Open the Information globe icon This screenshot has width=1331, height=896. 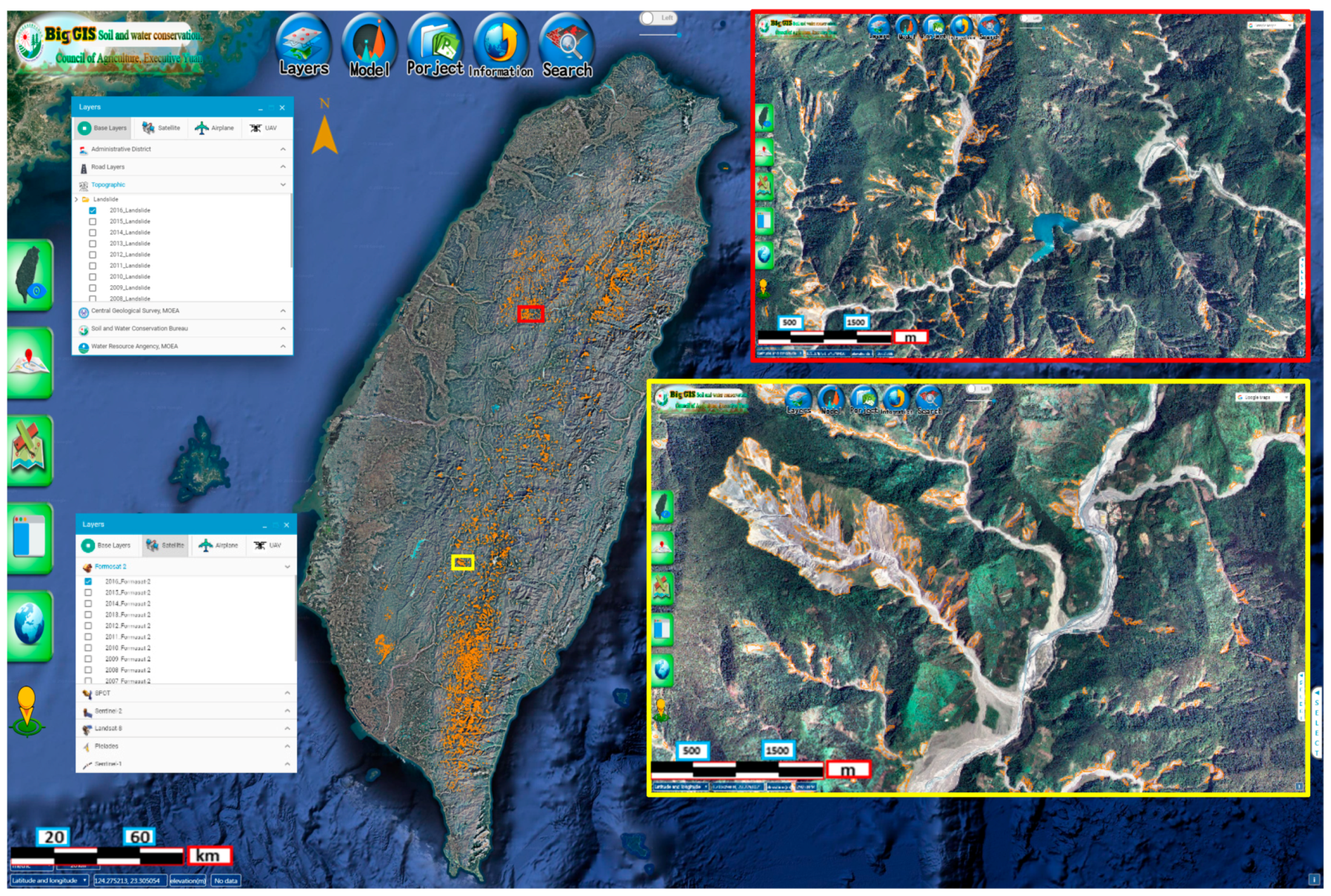pos(501,46)
